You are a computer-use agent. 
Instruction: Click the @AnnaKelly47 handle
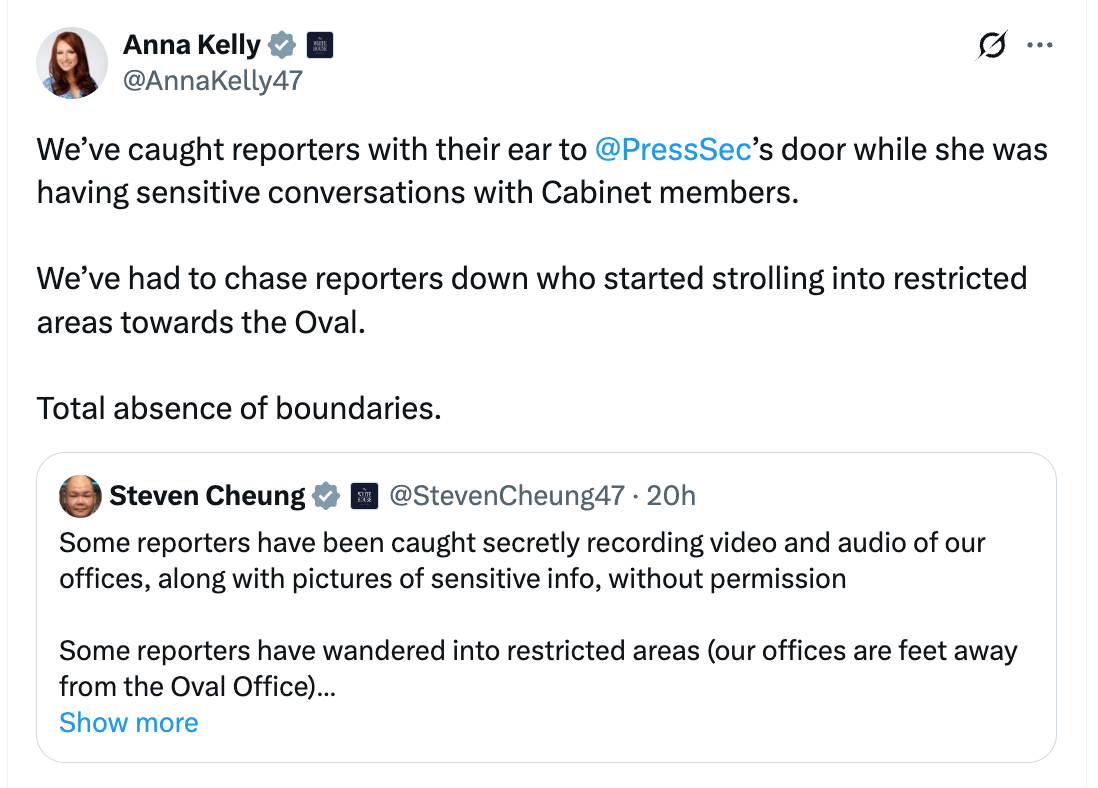(x=212, y=81)
